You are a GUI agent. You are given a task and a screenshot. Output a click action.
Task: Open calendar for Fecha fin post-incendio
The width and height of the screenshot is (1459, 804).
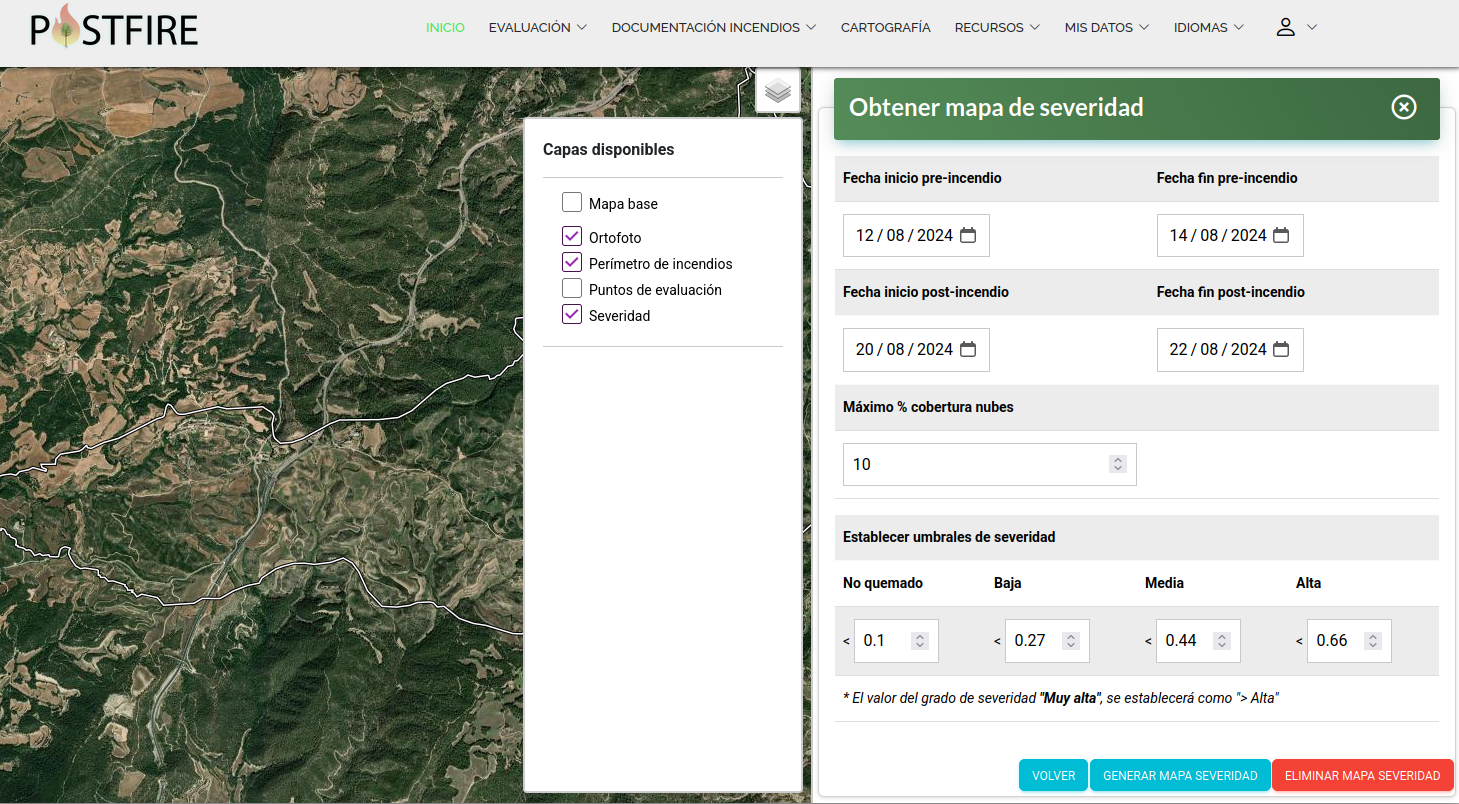click(1281, 350)
